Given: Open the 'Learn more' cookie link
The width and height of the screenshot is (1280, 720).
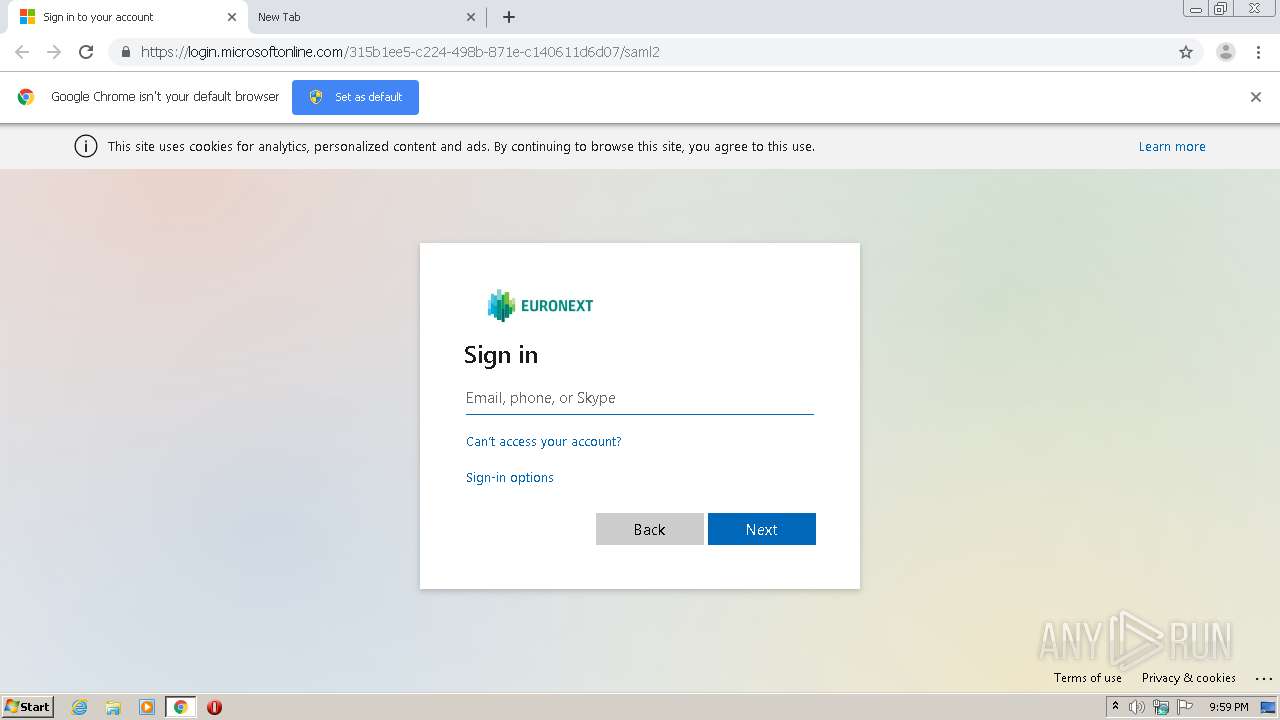Looking at the screenshot, I should 1172,146.
